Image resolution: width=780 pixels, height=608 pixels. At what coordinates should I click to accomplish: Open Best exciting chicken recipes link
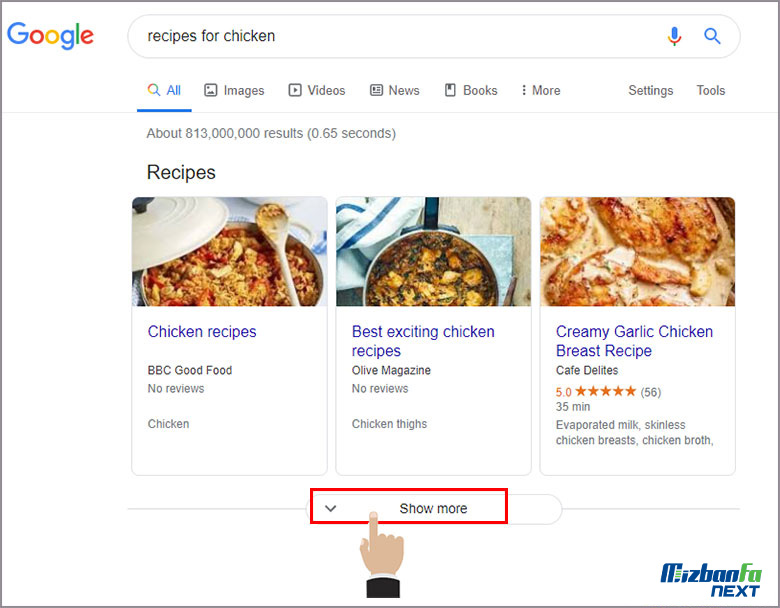[423, 341]
